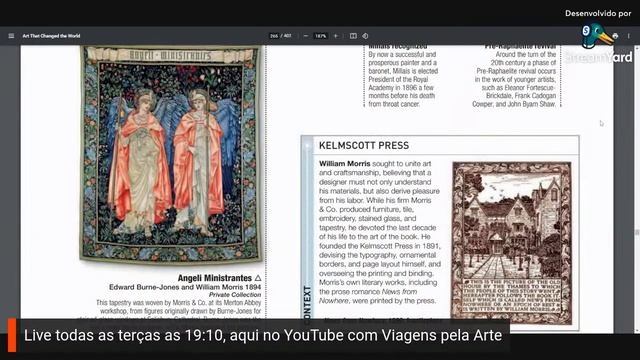Click the Angeli Ministrantes tapestry image

click(x=171, y=154)
